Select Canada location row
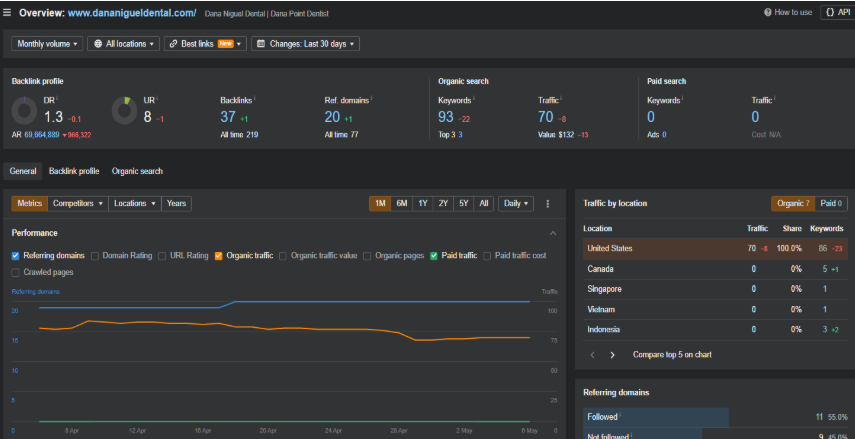Image resolution: width=855 pixels, height=439 pixels. click(x=715, y=269)
